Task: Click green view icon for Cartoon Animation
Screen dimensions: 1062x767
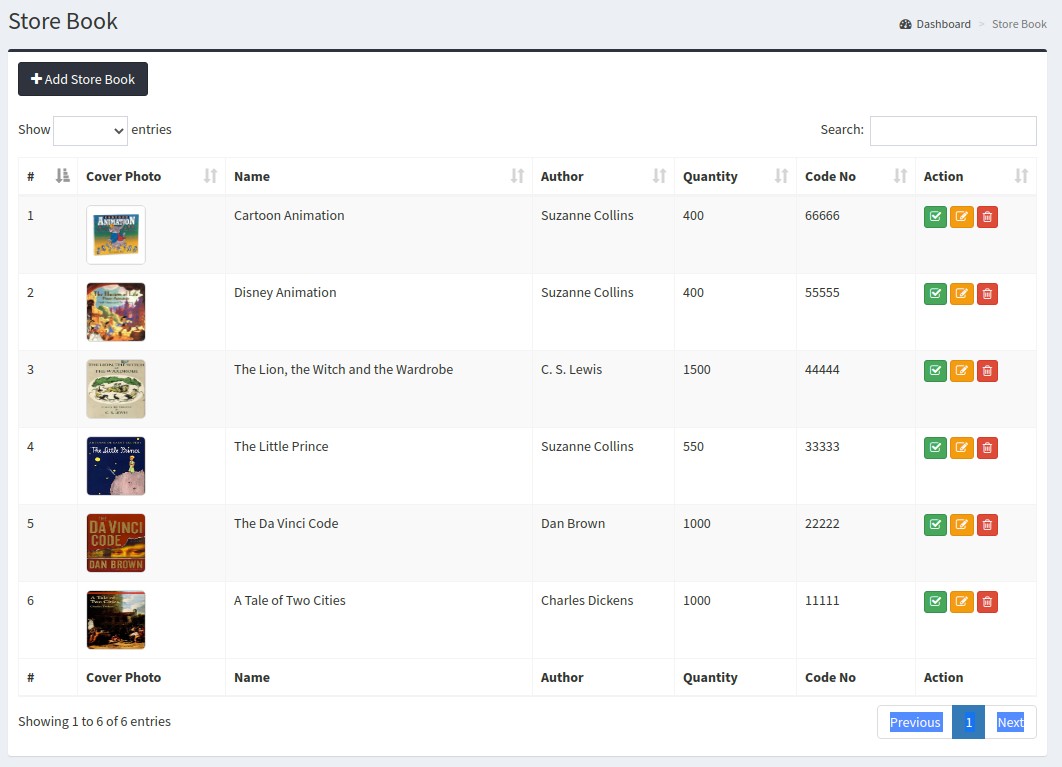Action: [935, 216]
